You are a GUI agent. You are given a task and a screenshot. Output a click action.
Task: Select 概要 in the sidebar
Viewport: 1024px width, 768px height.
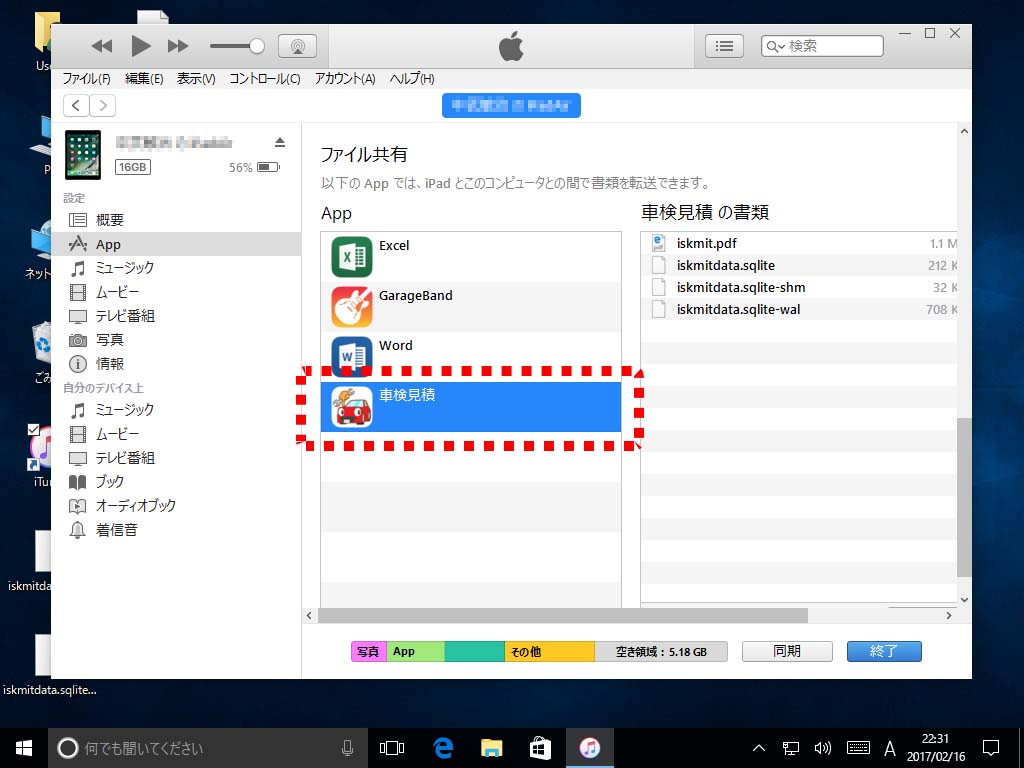pyautogui.click(x=110, y=220)
